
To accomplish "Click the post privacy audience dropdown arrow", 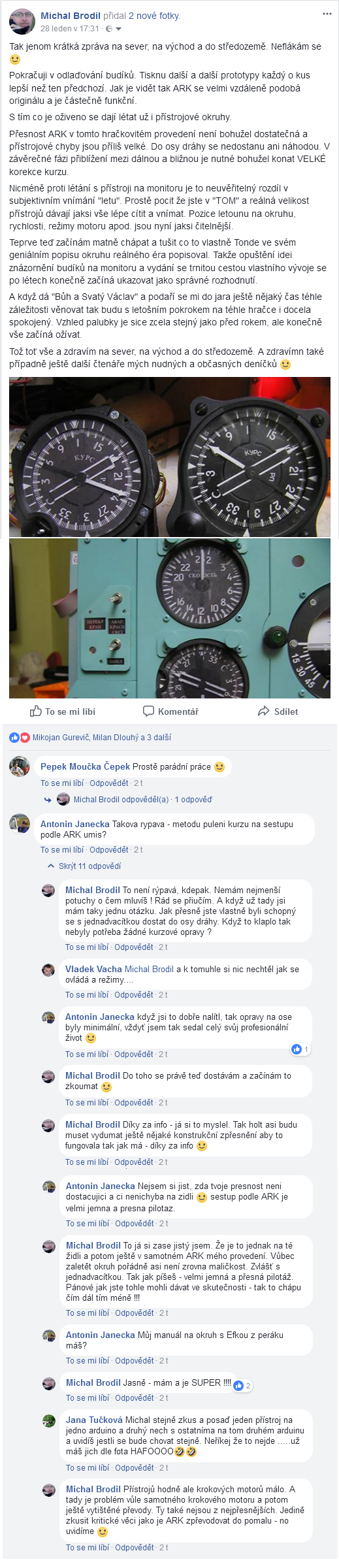I will click(x=118, y=29).
